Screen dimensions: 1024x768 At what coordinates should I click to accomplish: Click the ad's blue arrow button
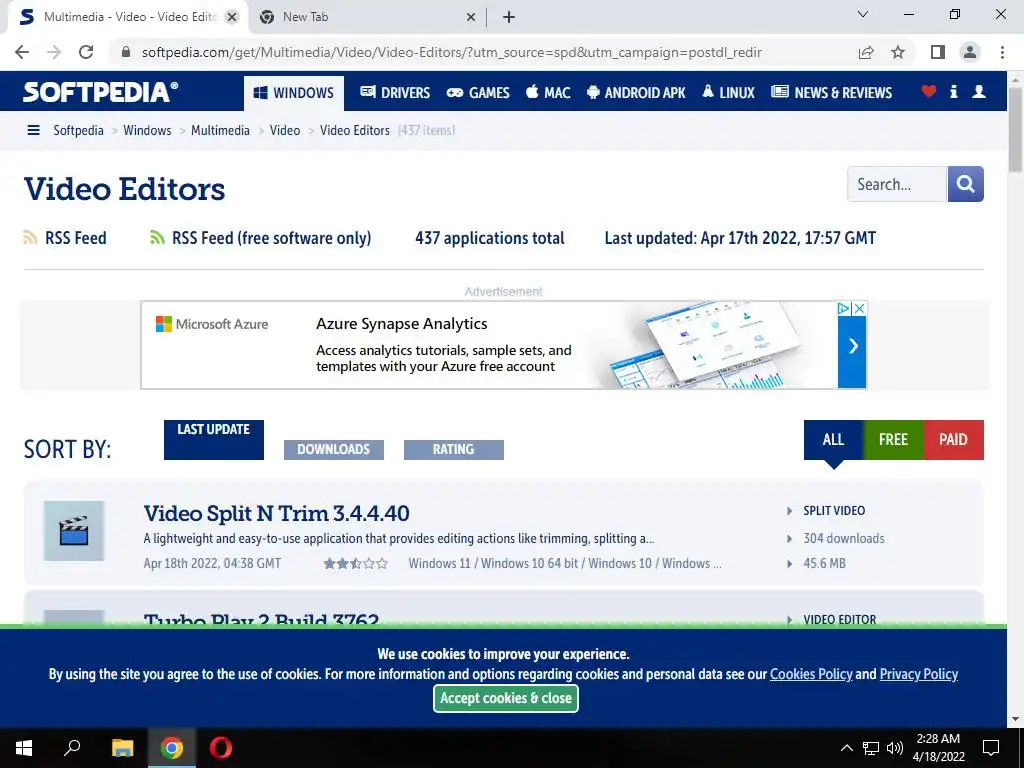pyautogui.click(x=852, y=346)
